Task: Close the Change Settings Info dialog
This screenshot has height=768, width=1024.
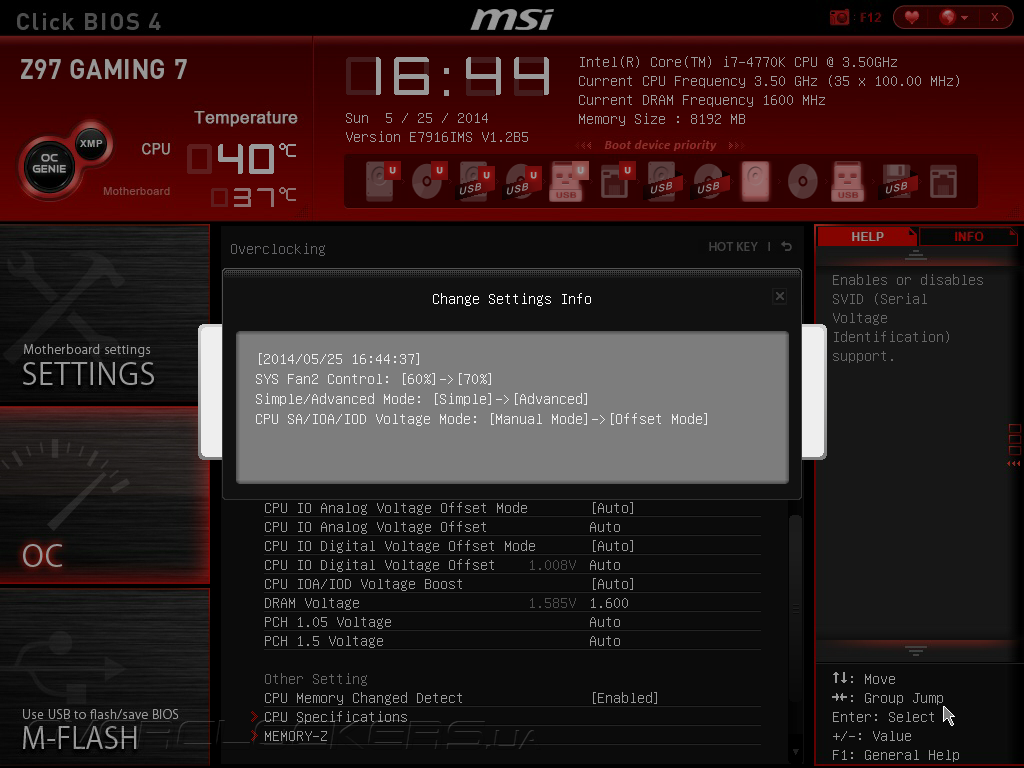Action: 780,296
